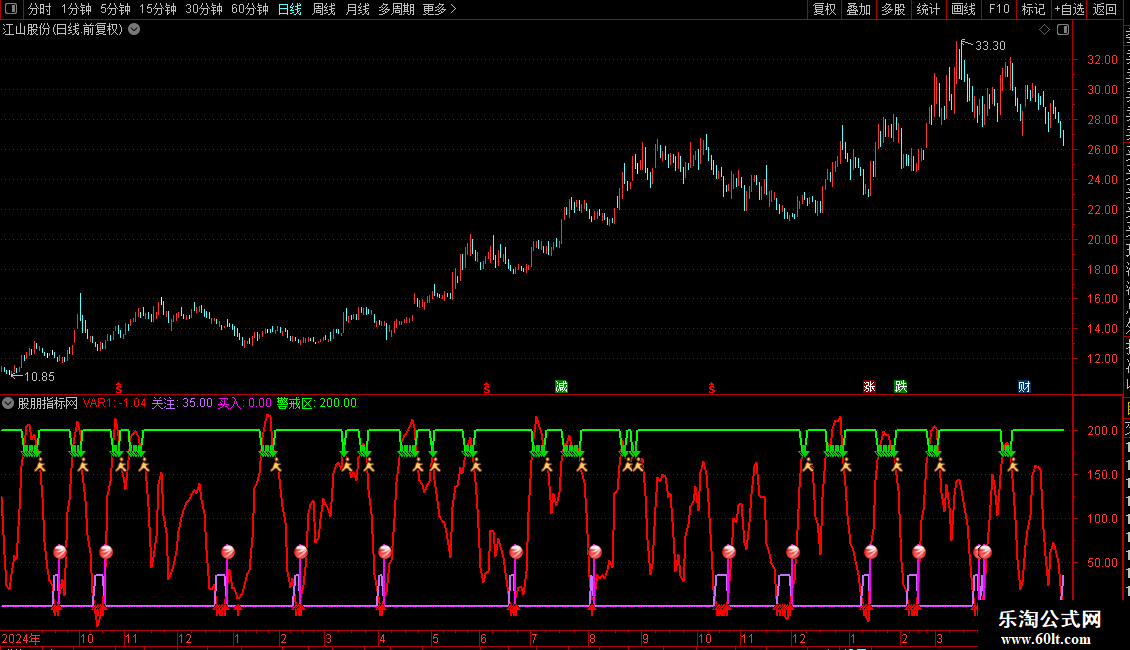Image resolution: width=1130 pixels, height=650 pixels.
Task: Click the 10.85 low price label
Action: pos(40,376)
